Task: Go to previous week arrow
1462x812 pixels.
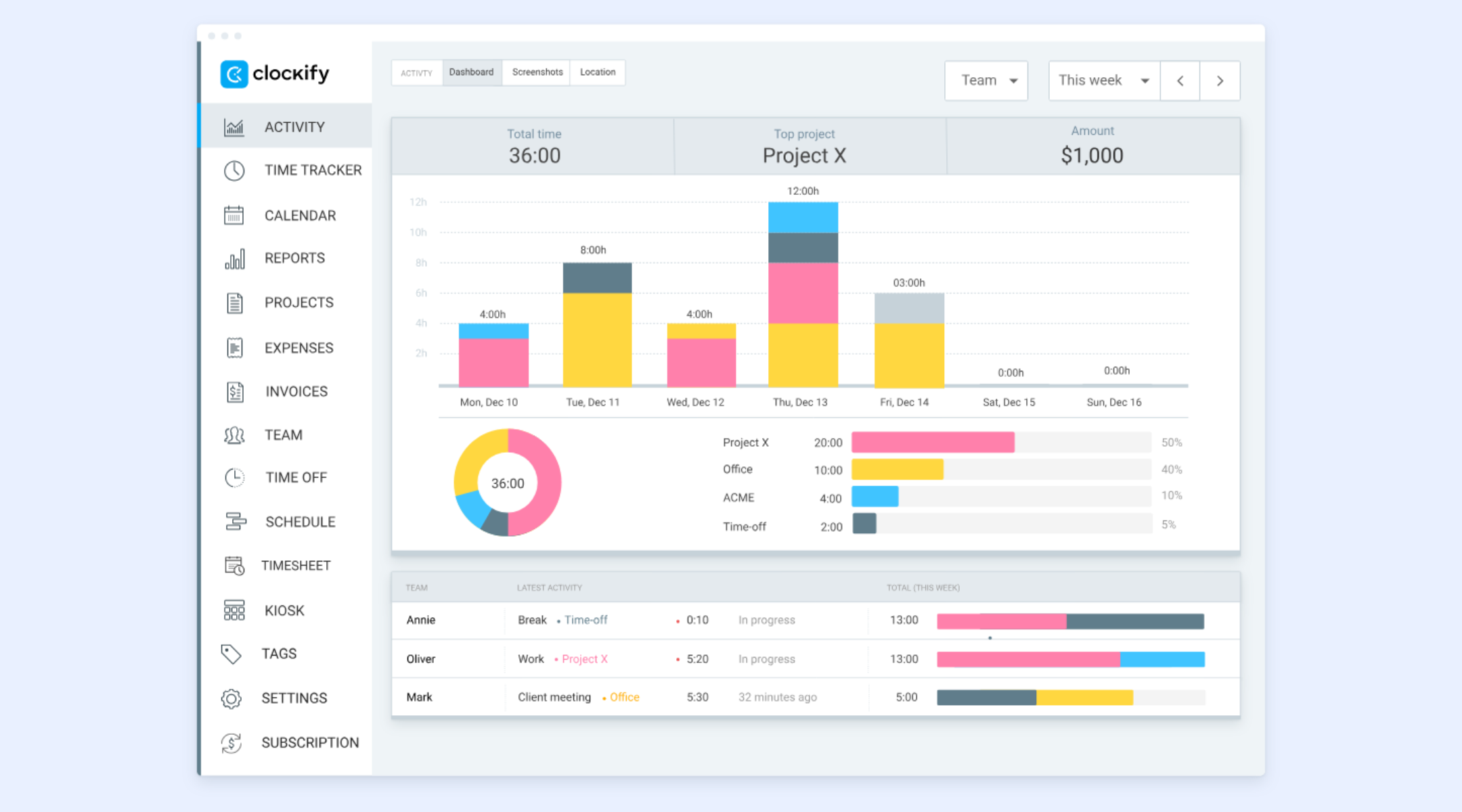Action: pos(1180,81)
